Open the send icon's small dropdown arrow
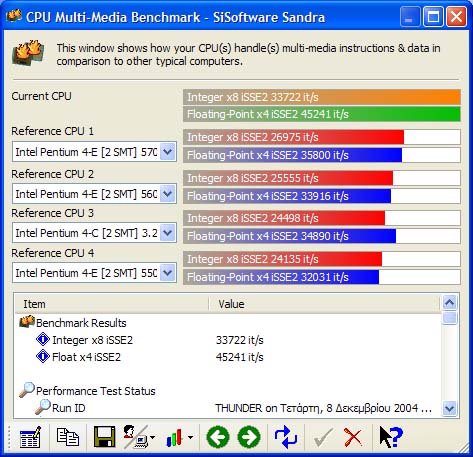This screenshot has height=457, width=473. pos(153,437)
